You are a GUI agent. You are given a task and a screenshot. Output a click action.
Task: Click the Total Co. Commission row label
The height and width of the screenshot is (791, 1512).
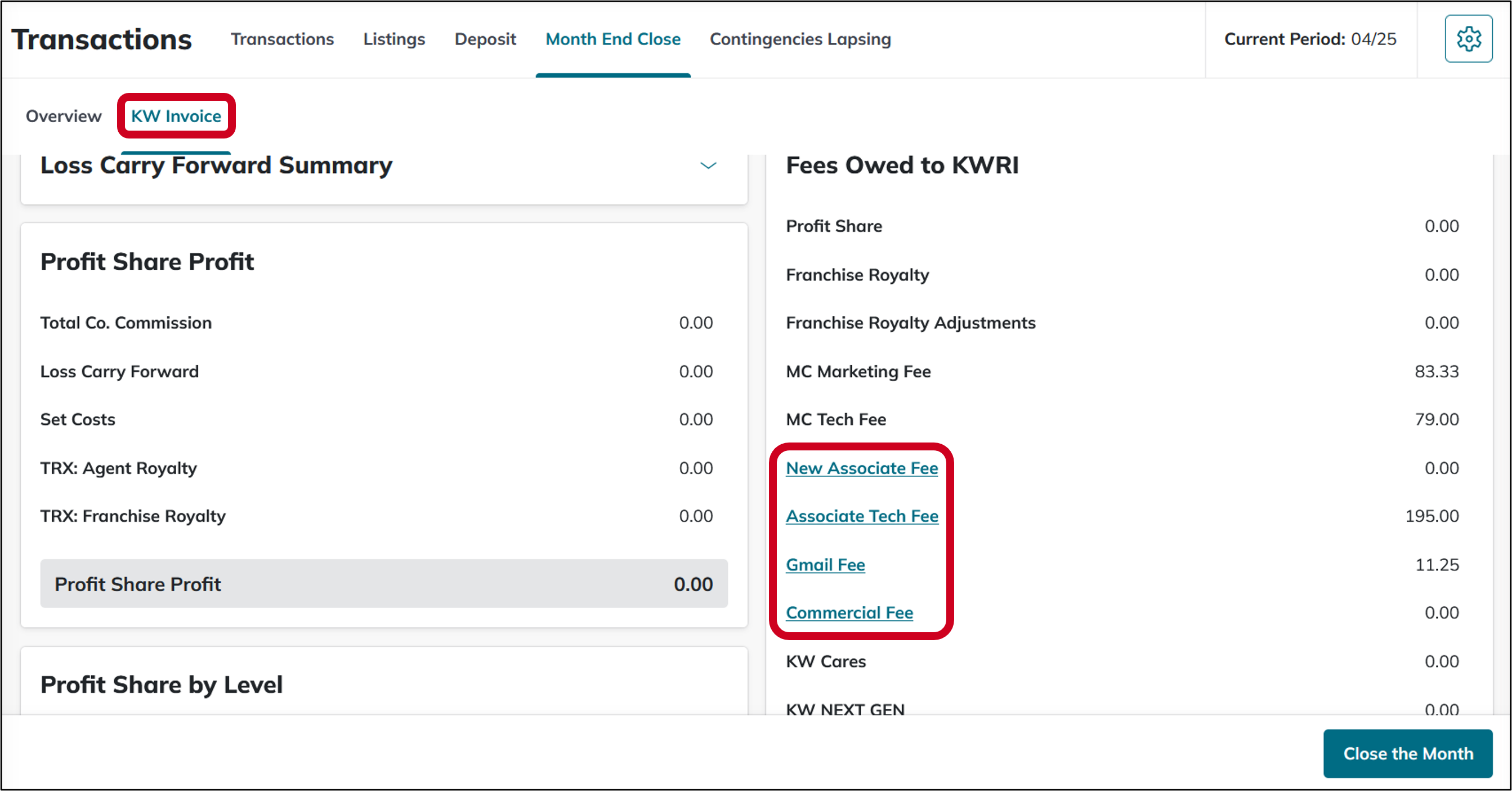pyautogui.click(x=126, y=323)
